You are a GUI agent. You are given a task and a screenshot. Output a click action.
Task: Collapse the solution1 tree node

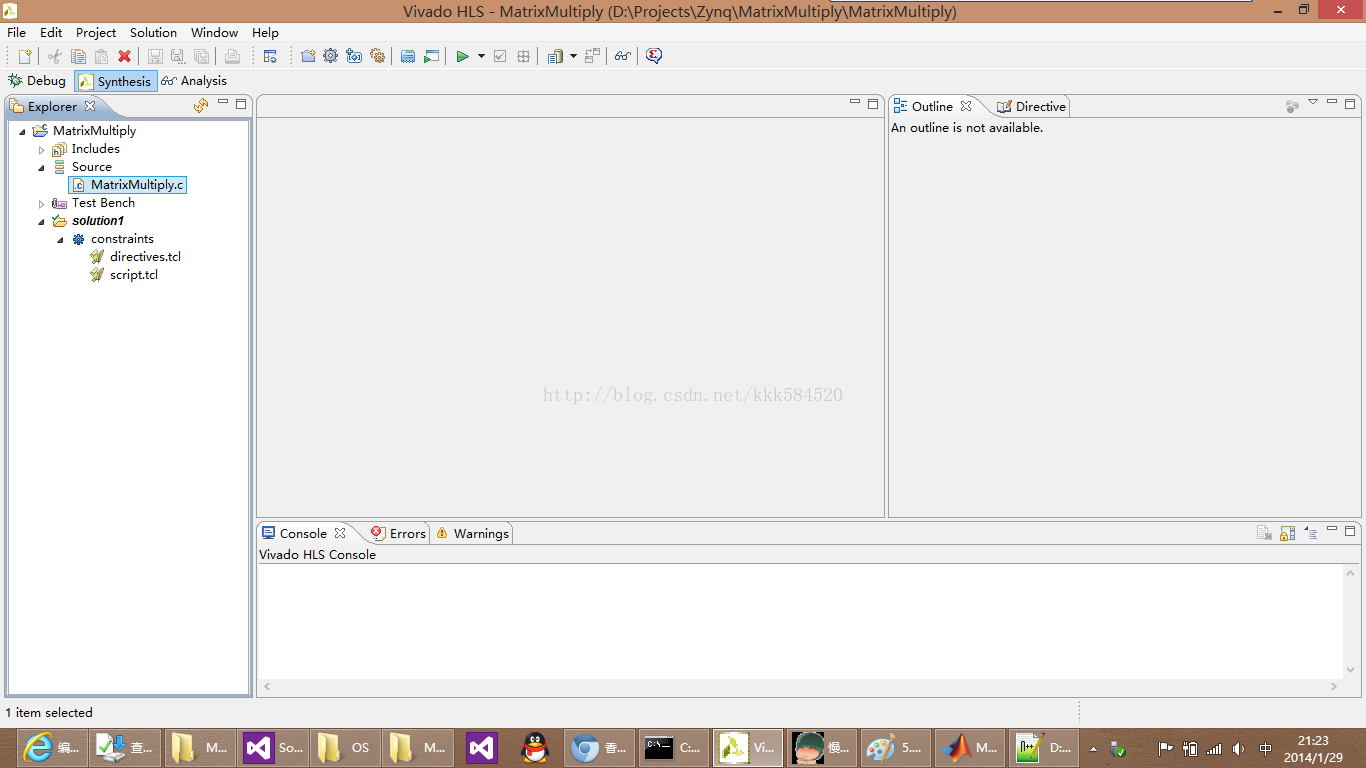click(41, 221)
